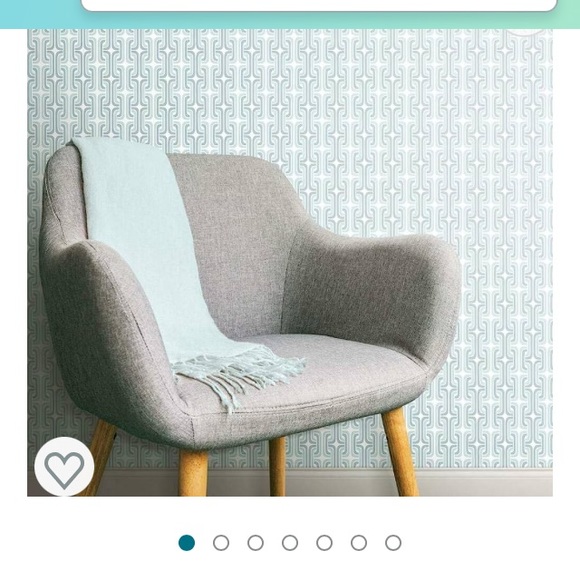
Task: Tap the heart favorite icon
Action: 64,466
